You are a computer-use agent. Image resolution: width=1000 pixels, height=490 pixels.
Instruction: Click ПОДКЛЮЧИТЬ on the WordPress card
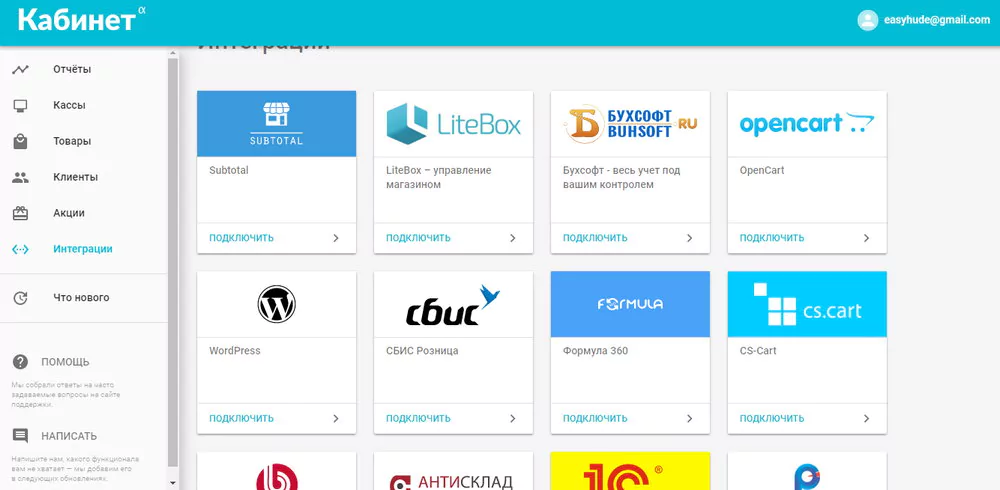[x=241, y=419]
